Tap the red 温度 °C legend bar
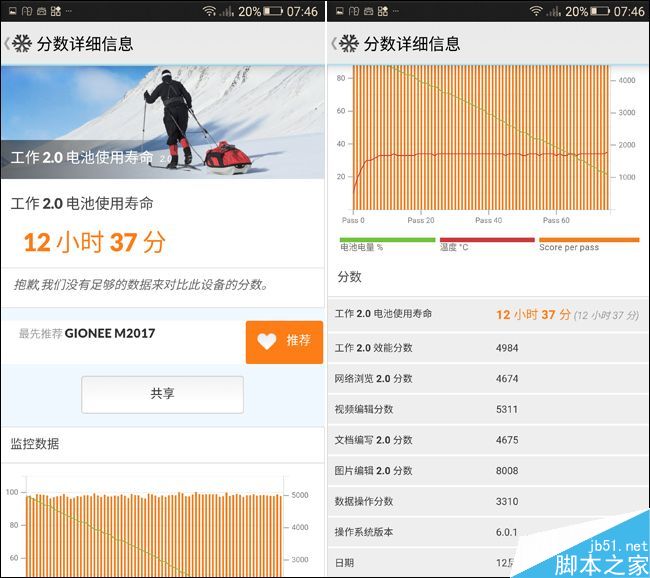 487,240
